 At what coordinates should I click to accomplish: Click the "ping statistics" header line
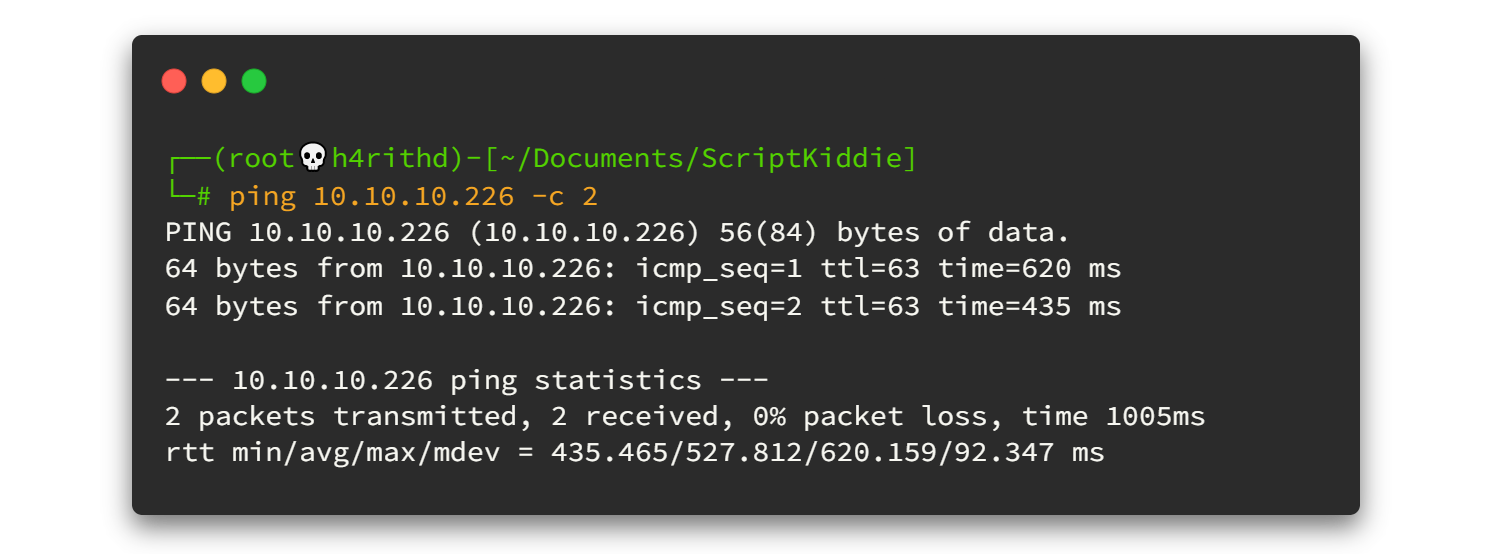tap(500, 381)
